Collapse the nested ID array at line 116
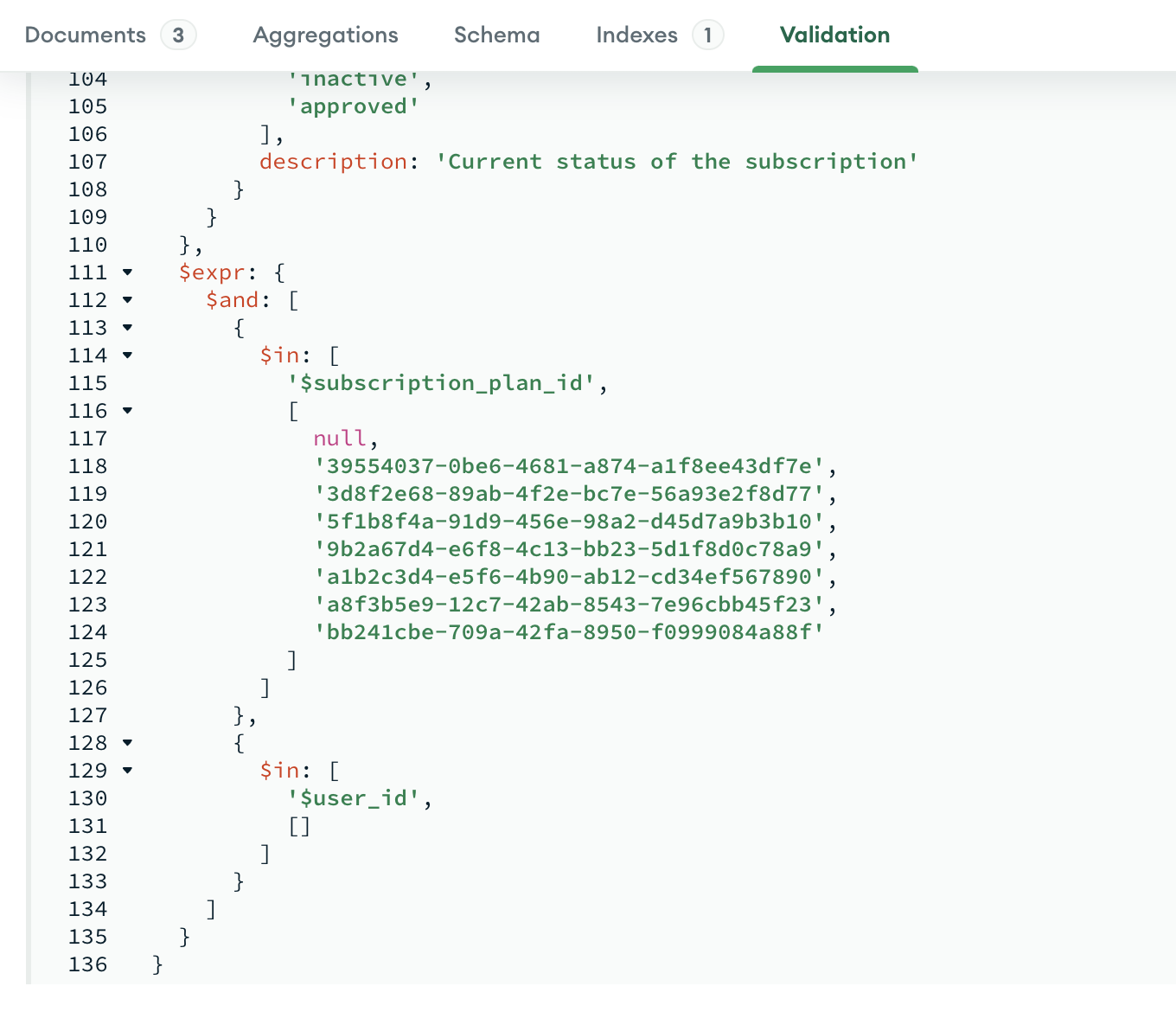Viewport: 1176px width, 1031px height. (128, 411)
